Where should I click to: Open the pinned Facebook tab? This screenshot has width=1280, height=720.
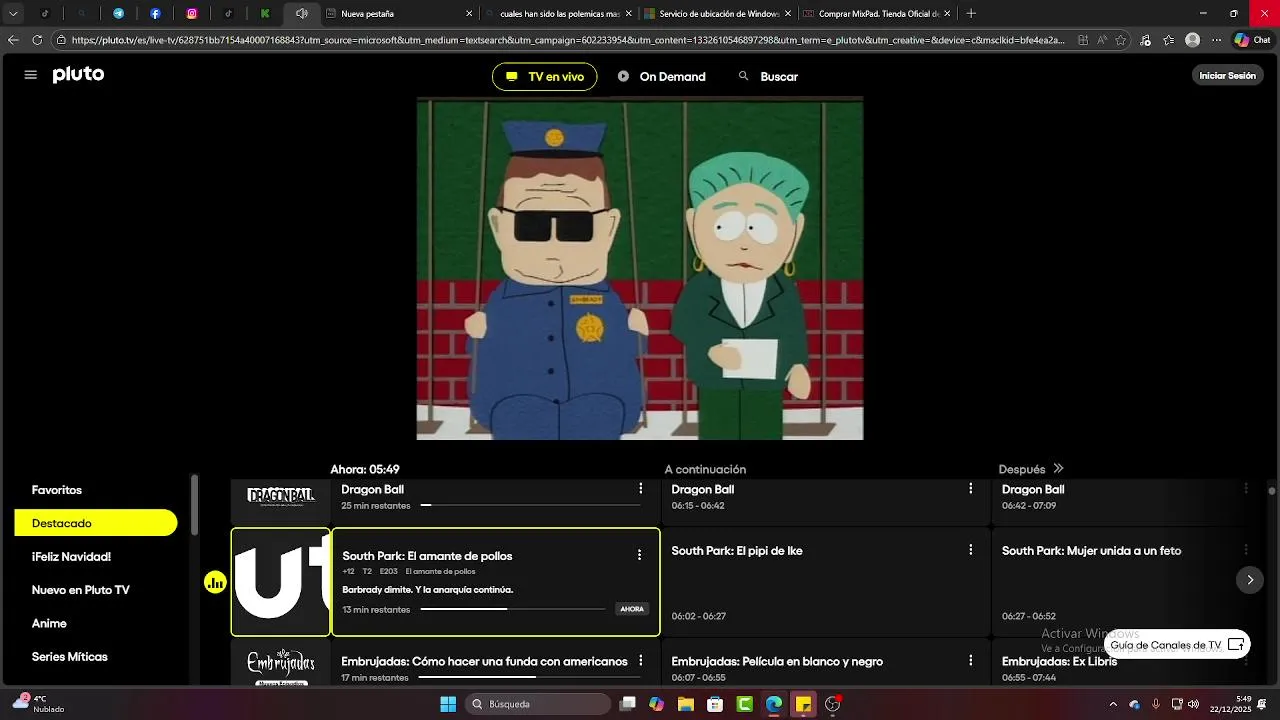[x=155, y=14]
